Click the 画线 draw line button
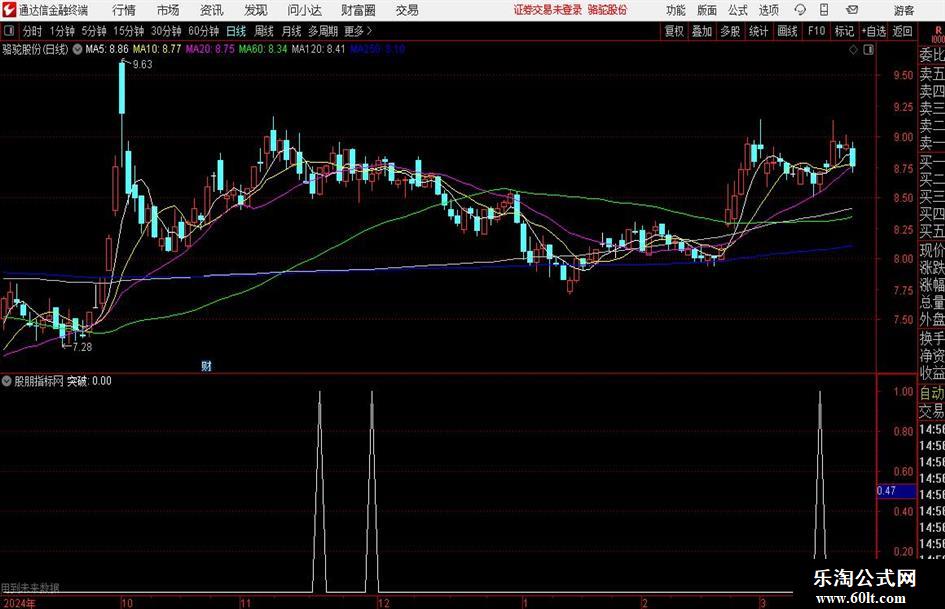The width and height of the screenshot is (945, 609). tap(787, 31)
